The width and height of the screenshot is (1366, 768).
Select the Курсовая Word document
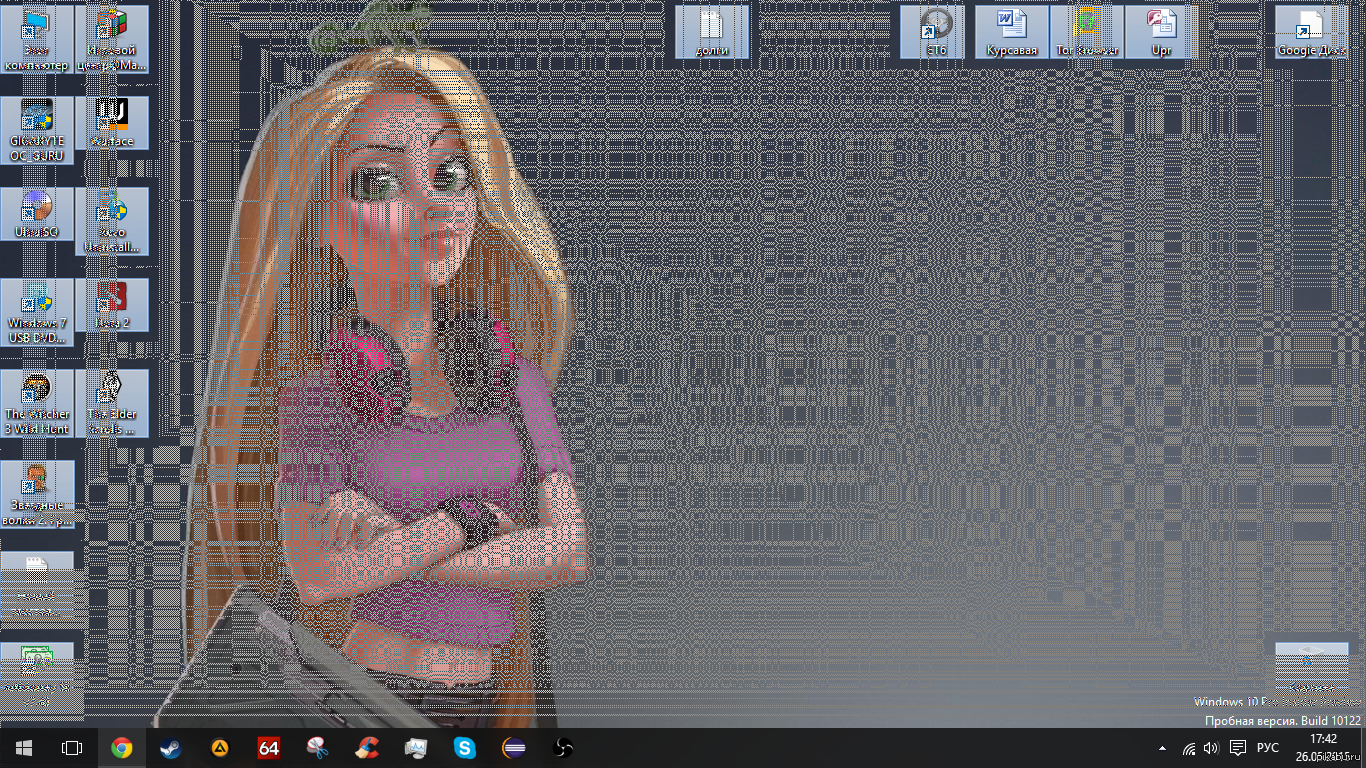pyautogui.click(x=1012, y=32)
